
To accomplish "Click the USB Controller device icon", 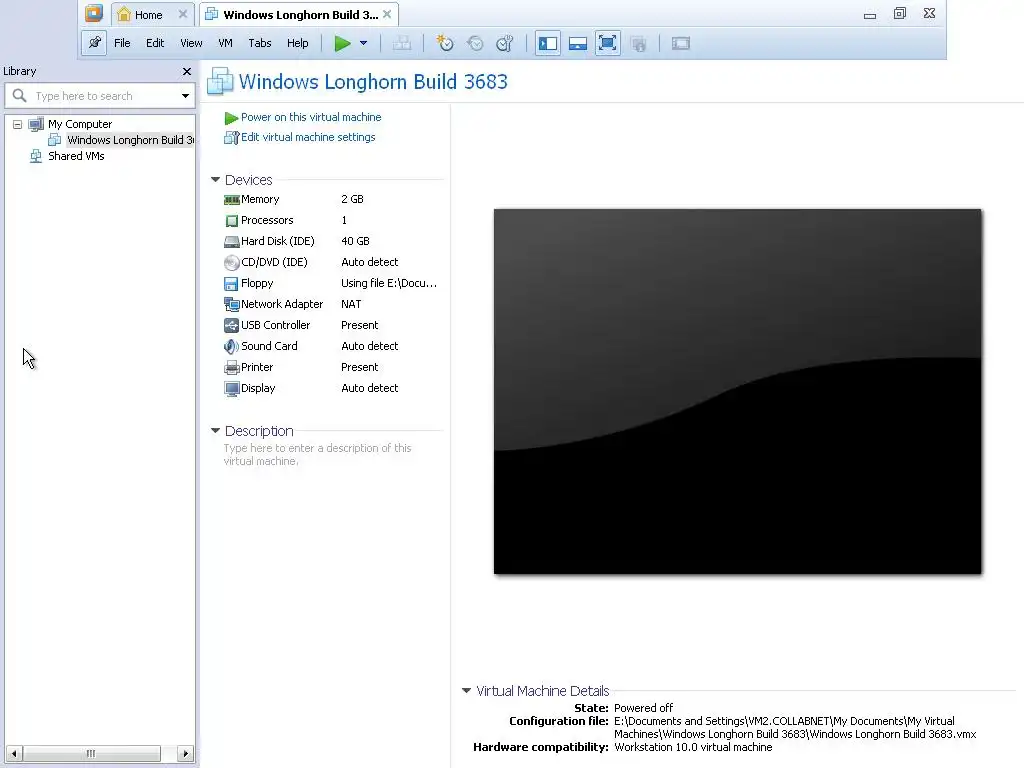I will pyautogui.click(x=231, y=325).
